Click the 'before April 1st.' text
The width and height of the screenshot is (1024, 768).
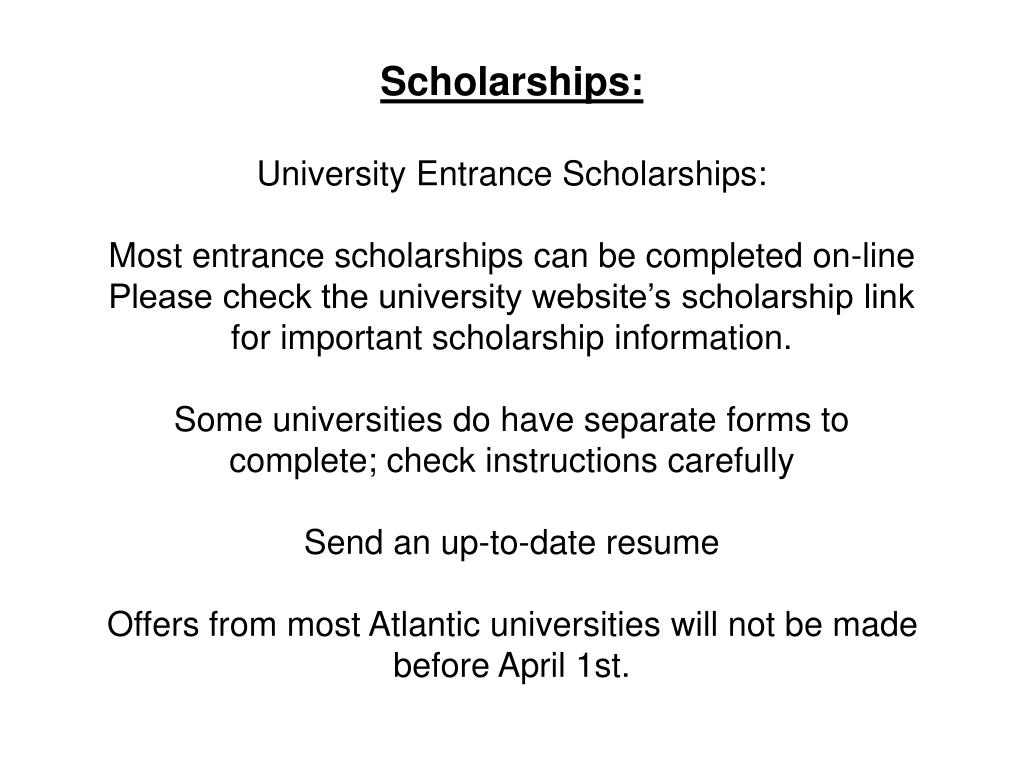(511, 666)
